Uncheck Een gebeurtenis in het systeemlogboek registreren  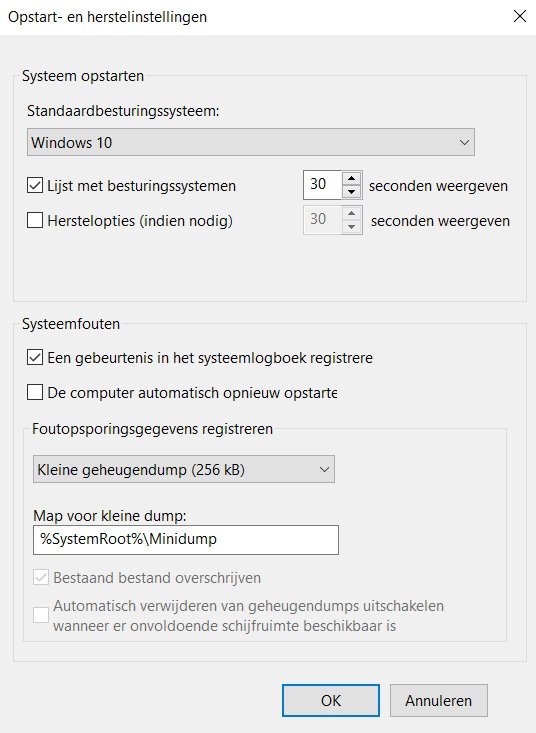tap(35, 358)
